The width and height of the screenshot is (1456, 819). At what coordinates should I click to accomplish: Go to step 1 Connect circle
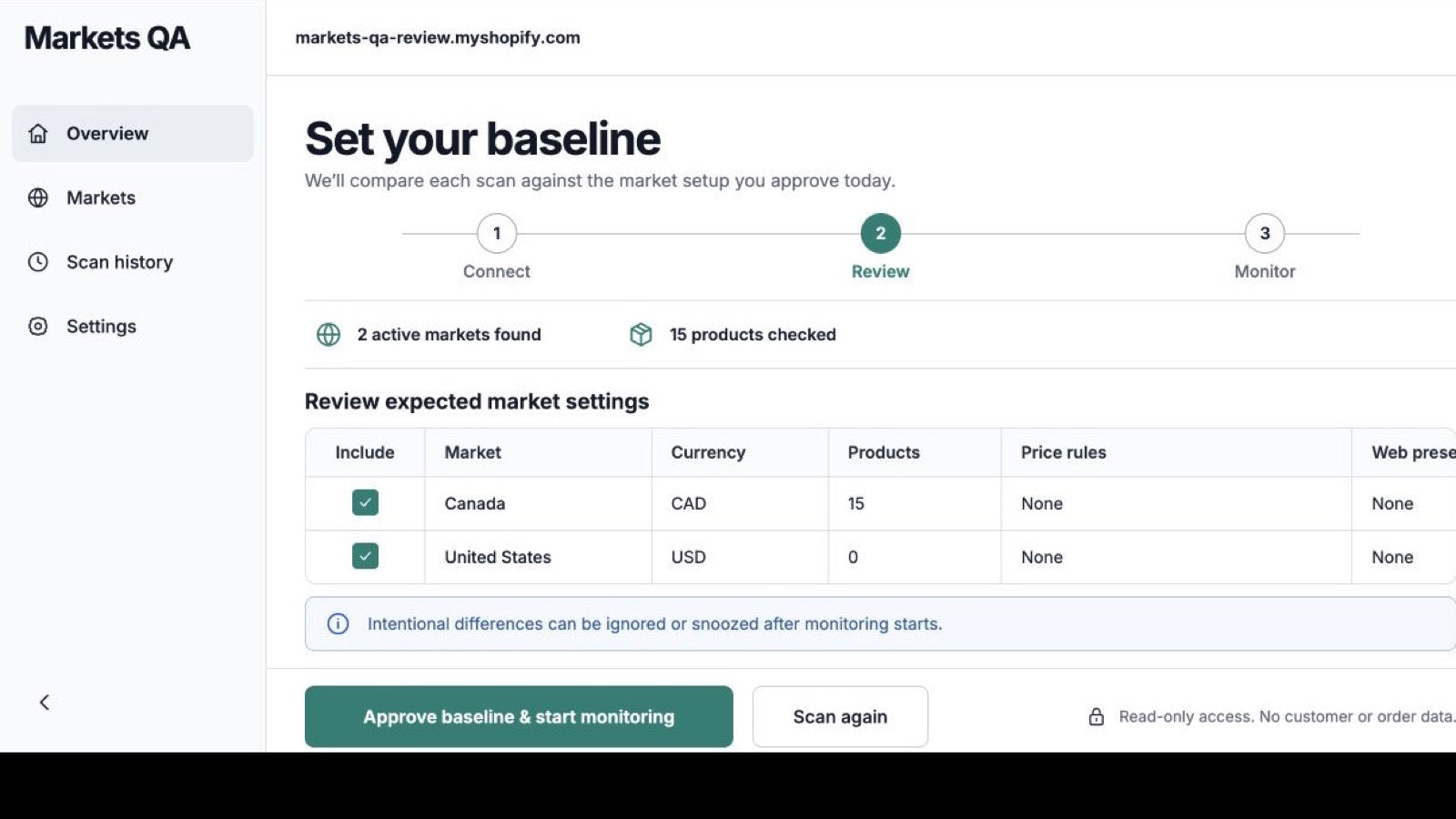(x=497, y=234)
